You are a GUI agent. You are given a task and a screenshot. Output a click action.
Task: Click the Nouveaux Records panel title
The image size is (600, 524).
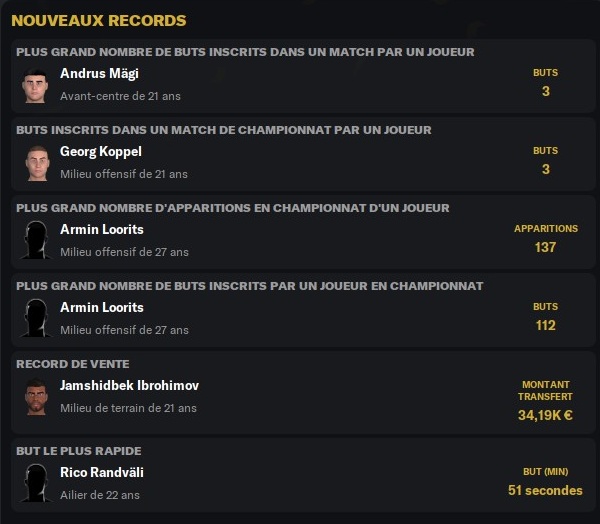tap(98, 20)
